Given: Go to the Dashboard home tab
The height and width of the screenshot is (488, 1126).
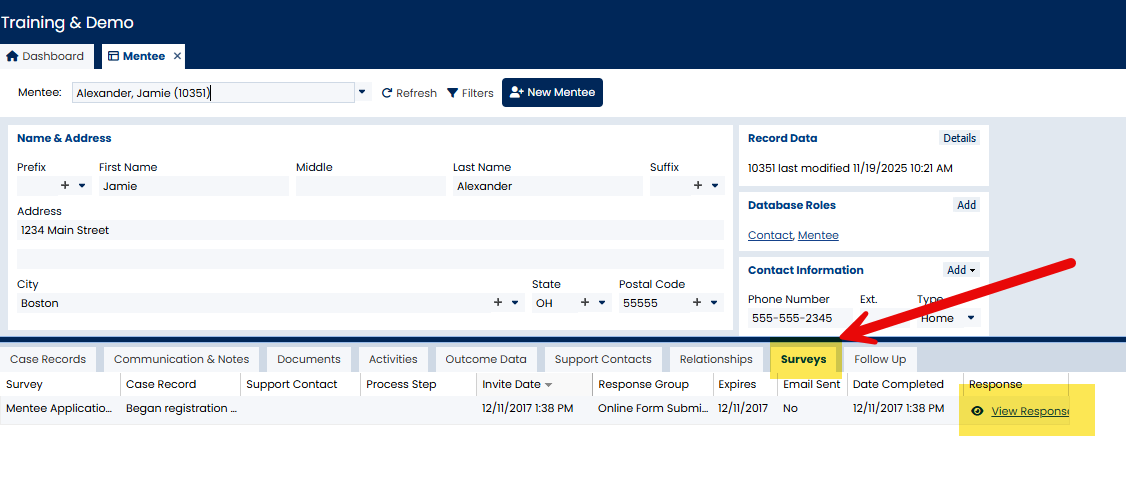Looking at the screenshot, I should coord(45,56).
